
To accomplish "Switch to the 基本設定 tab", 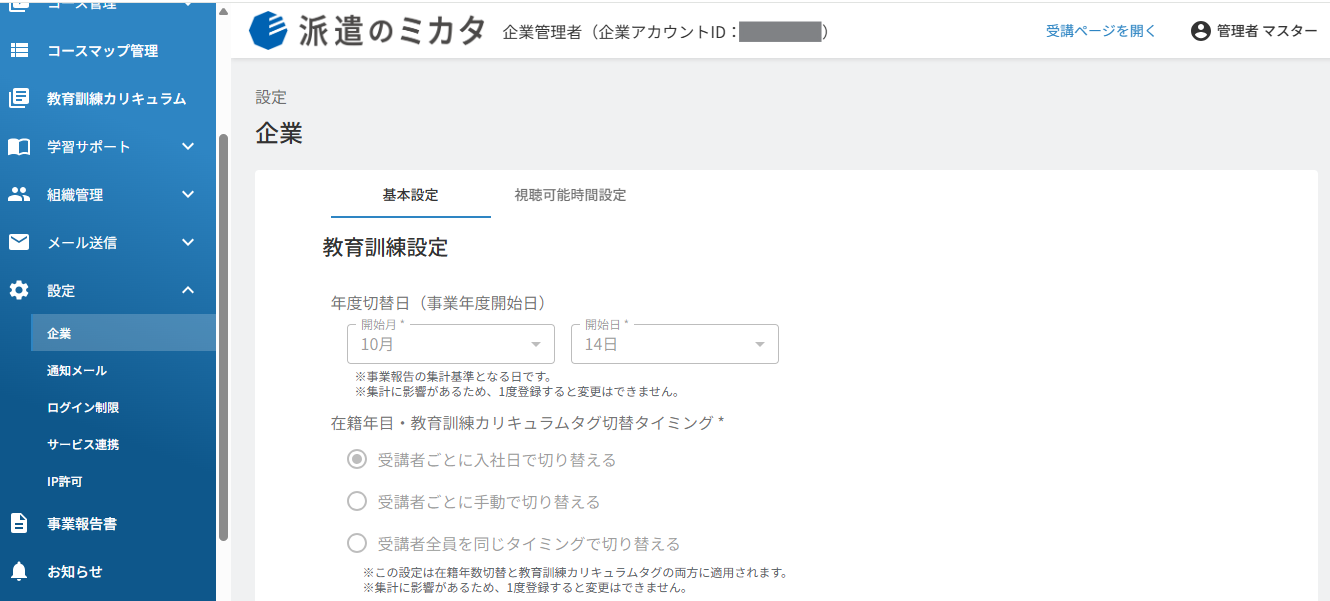I will click(x=411, y=195).
